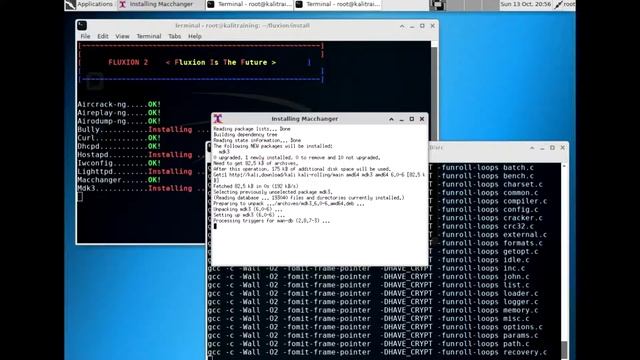Screen dimensions: 640x360
Task: Close the fluxion terminal window
Action: click(433, 26)
